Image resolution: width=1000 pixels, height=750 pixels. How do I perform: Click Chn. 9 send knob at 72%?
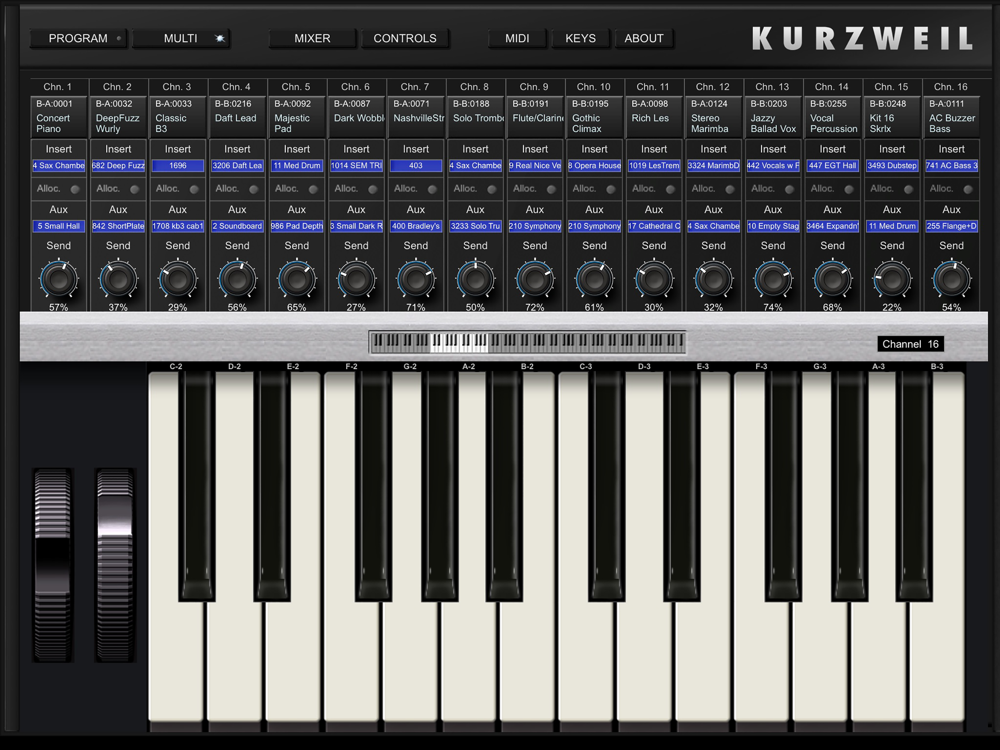[535, 279]
